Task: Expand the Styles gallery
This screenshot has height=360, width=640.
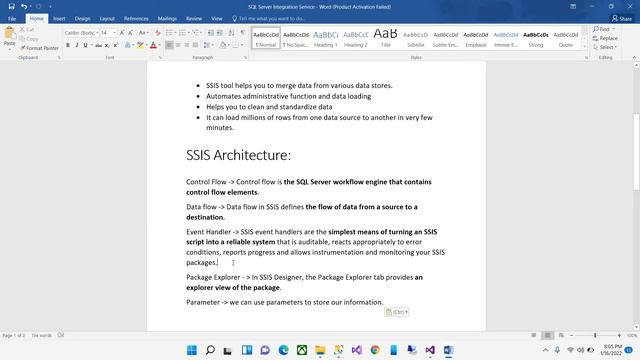Action: click(x=584, y=47)
